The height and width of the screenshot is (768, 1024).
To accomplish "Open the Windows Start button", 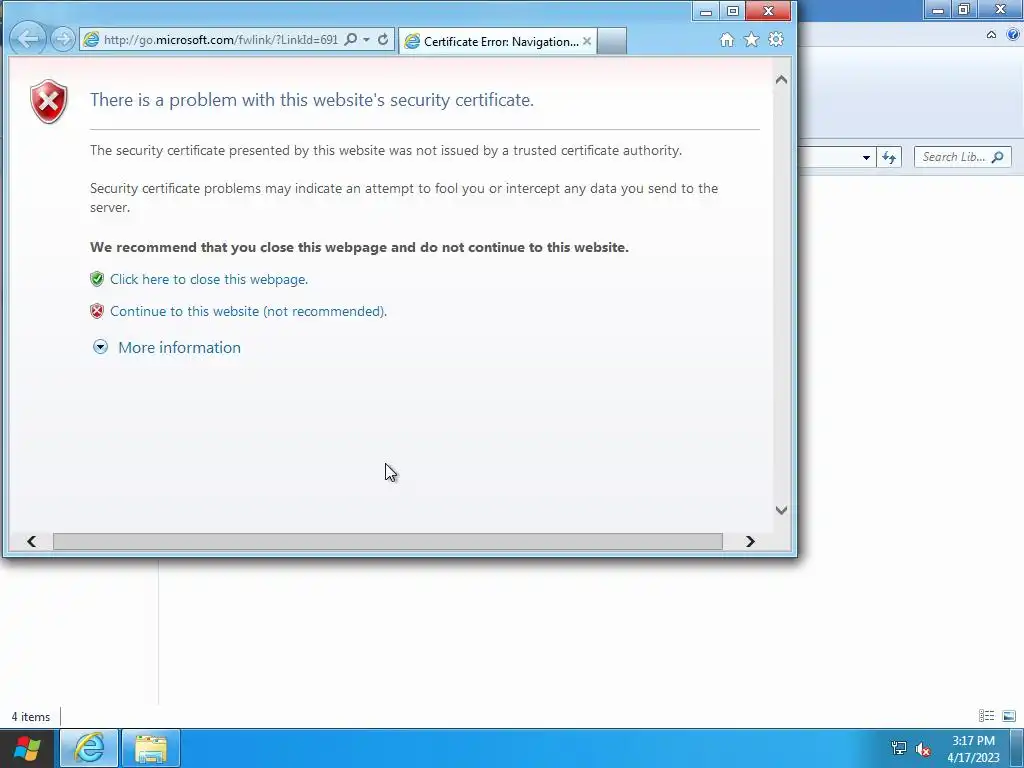I will (x=27, y=748).
